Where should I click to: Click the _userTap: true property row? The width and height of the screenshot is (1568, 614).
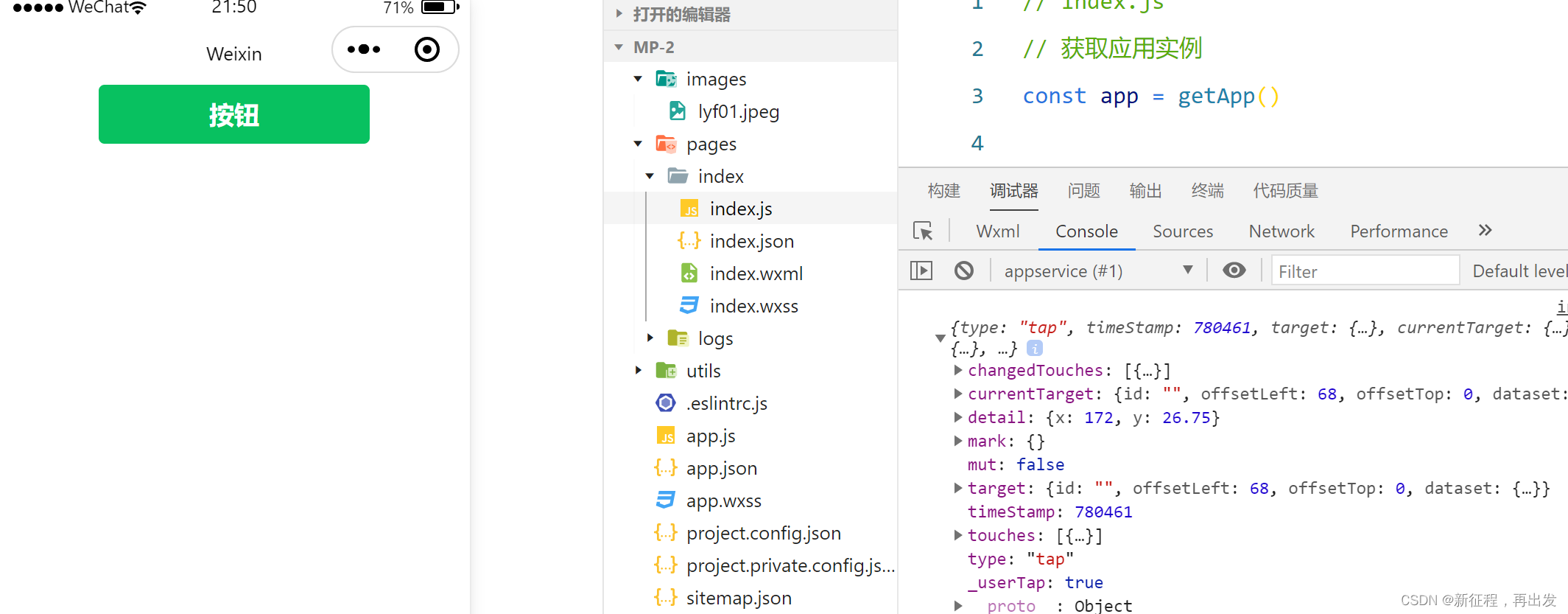coord(1035,582)
